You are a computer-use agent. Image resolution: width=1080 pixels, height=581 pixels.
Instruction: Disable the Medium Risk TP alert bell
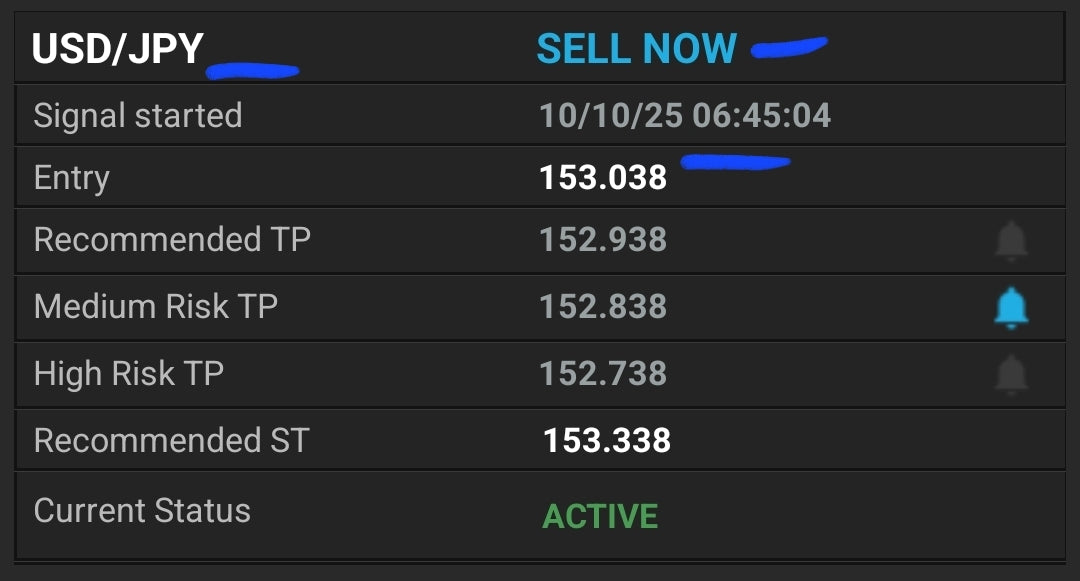(1011, 307)
